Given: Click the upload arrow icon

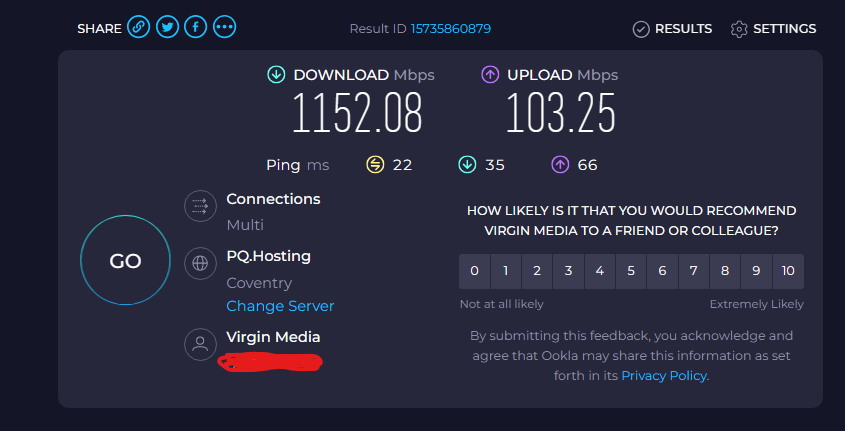Looking at the screenshot, I should pyautogui.click(x=490, y=75).
